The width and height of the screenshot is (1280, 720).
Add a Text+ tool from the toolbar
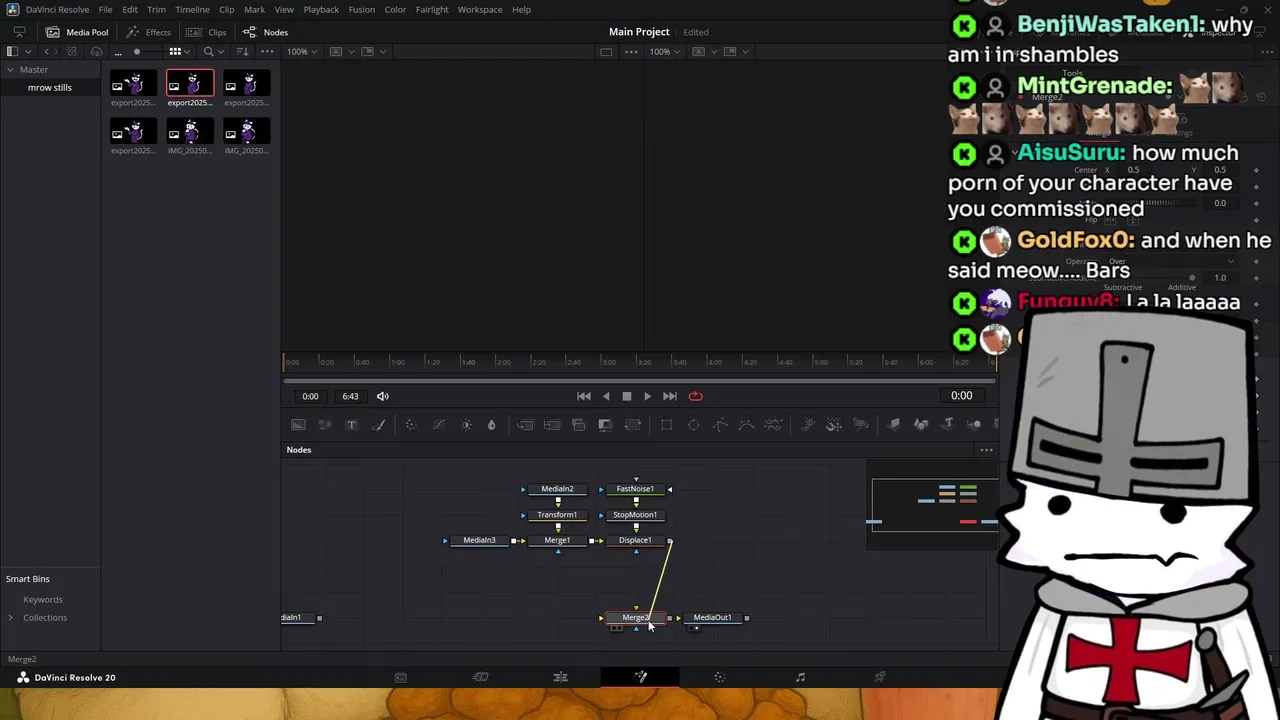[351, 425]
